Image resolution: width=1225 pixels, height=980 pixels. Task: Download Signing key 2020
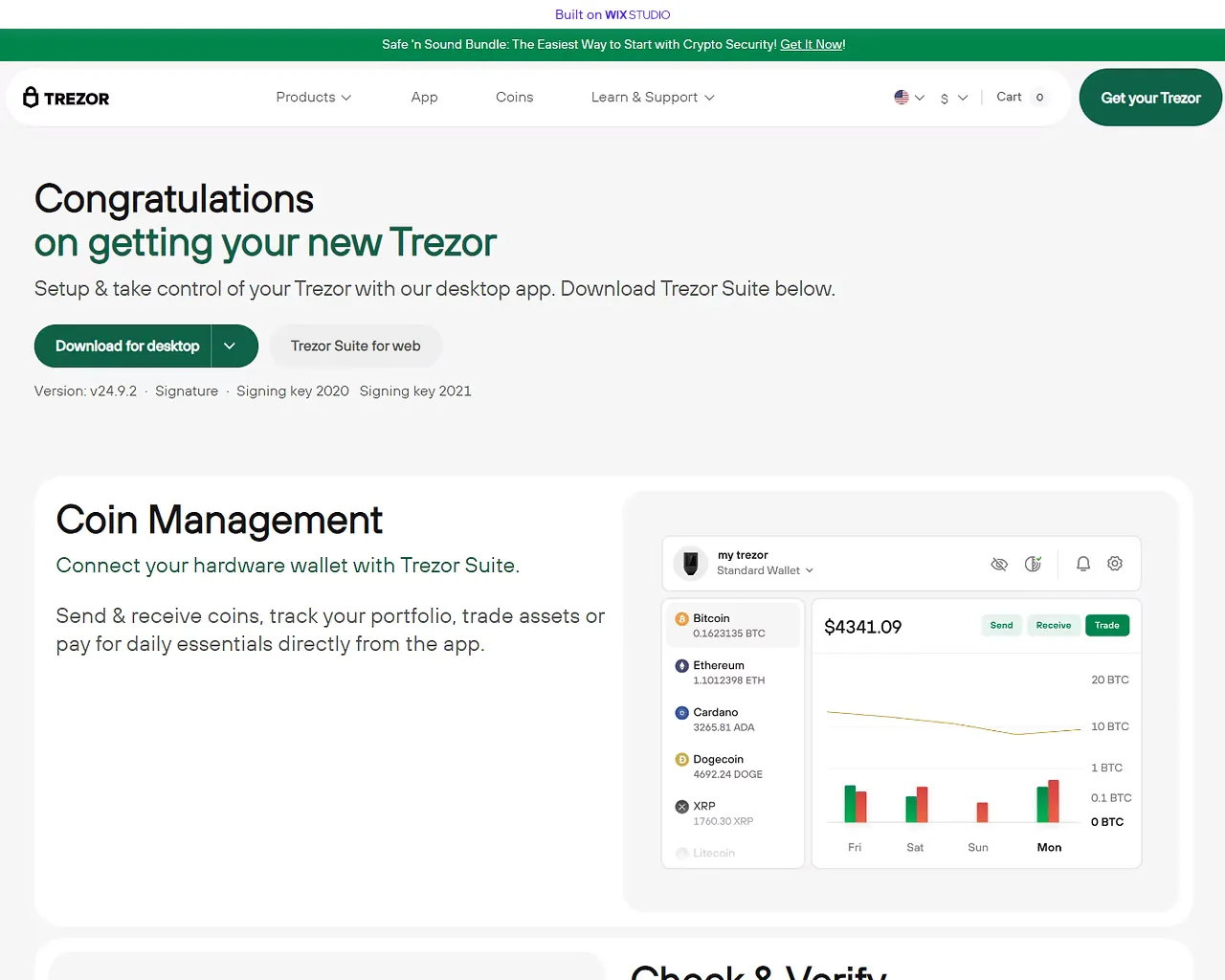coord(293,390)
